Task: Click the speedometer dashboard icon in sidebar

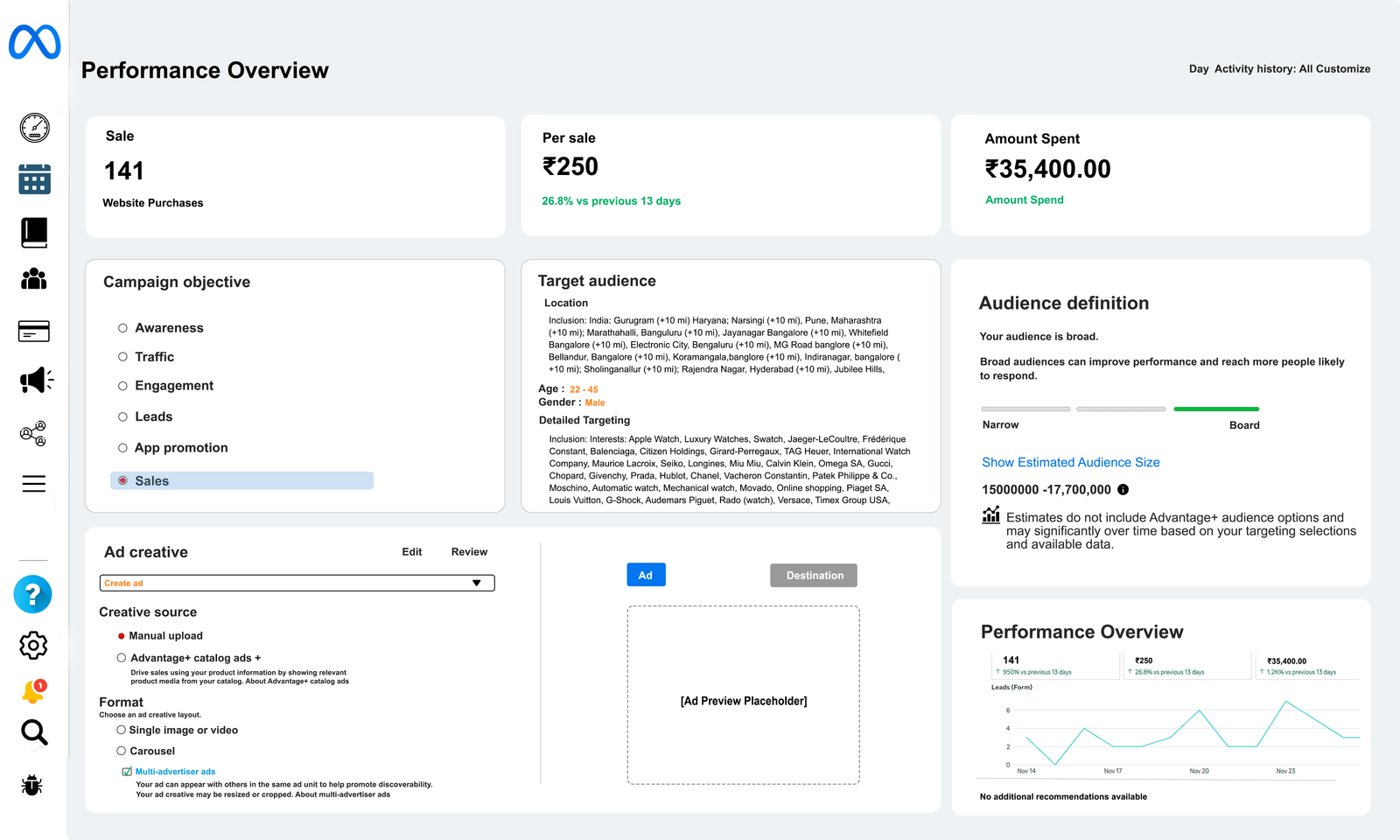Action: coord(35,128)
